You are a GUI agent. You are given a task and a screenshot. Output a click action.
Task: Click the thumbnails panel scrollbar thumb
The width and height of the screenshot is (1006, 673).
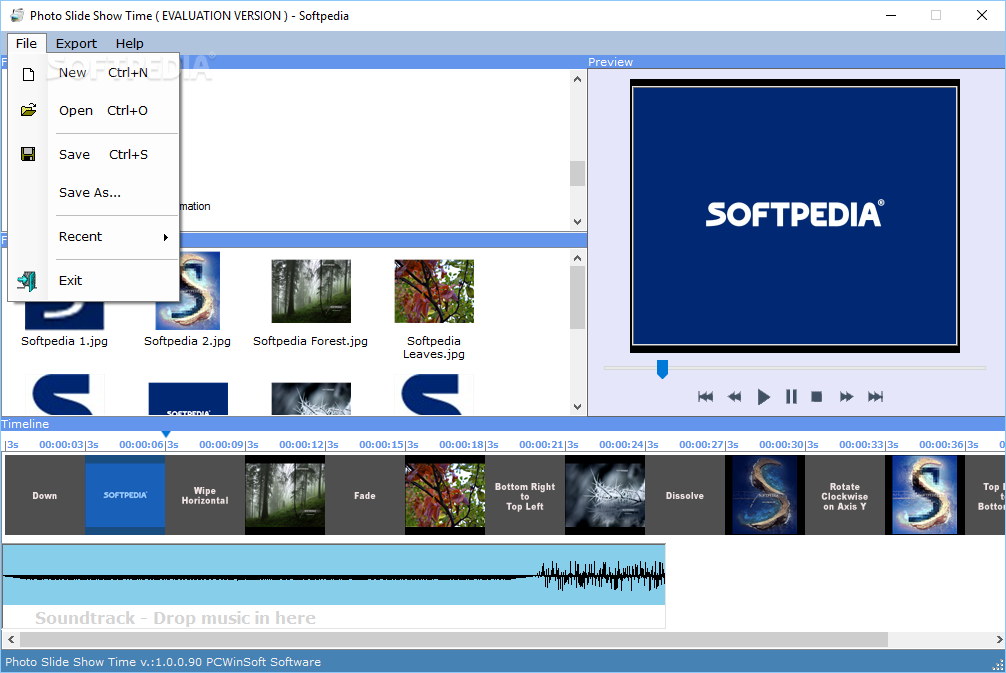point(577,297)
